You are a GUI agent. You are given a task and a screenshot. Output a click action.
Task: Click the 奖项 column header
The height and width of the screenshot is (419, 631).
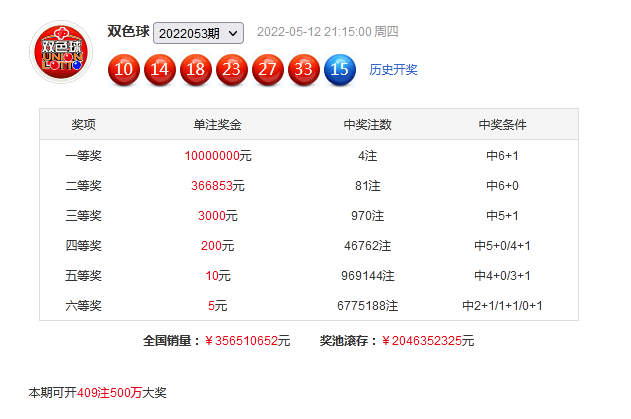84,124
